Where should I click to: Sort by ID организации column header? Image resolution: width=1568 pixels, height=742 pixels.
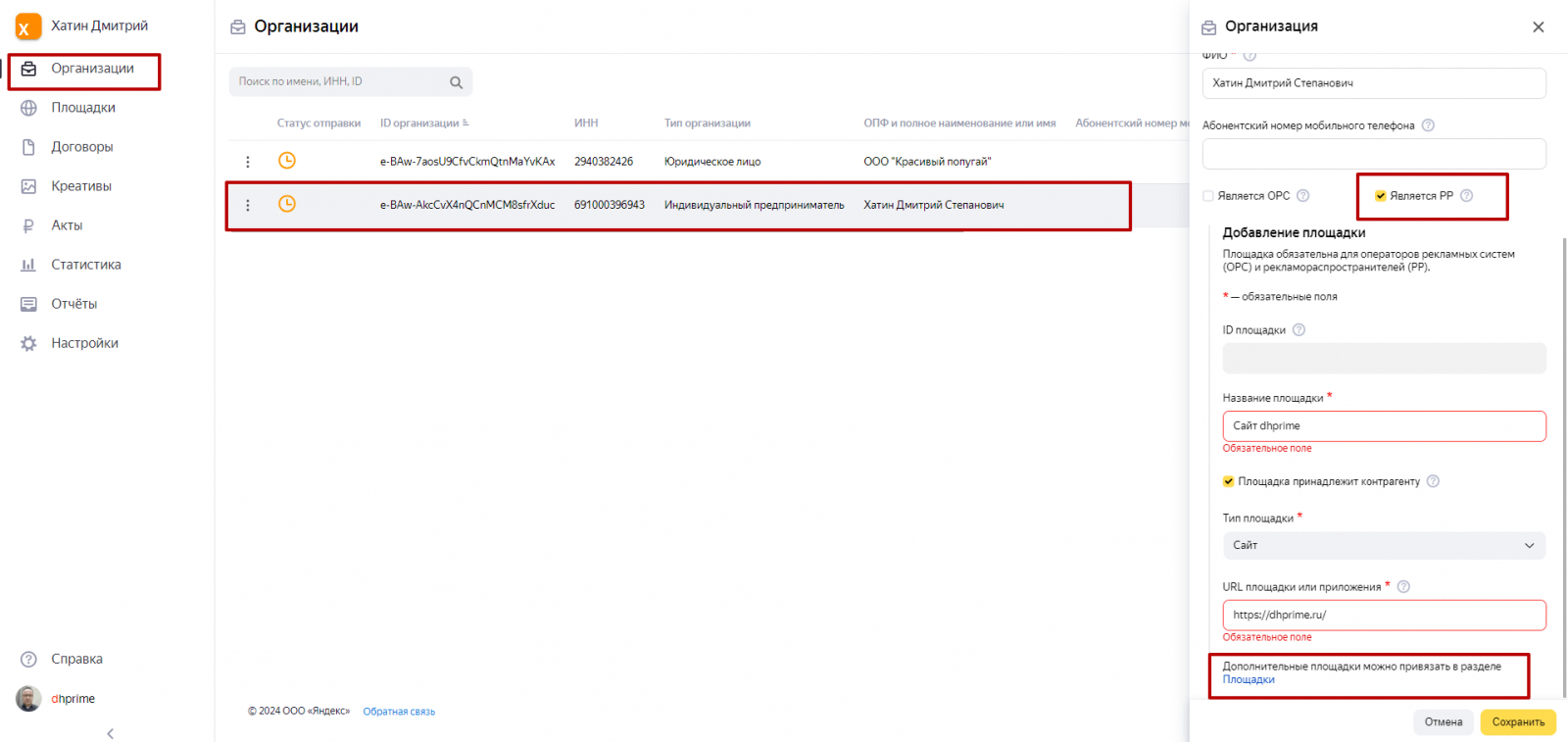424,124
